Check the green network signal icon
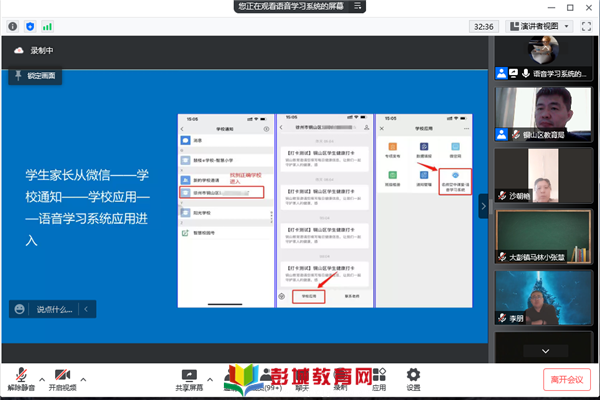 (x=47, y=26)
